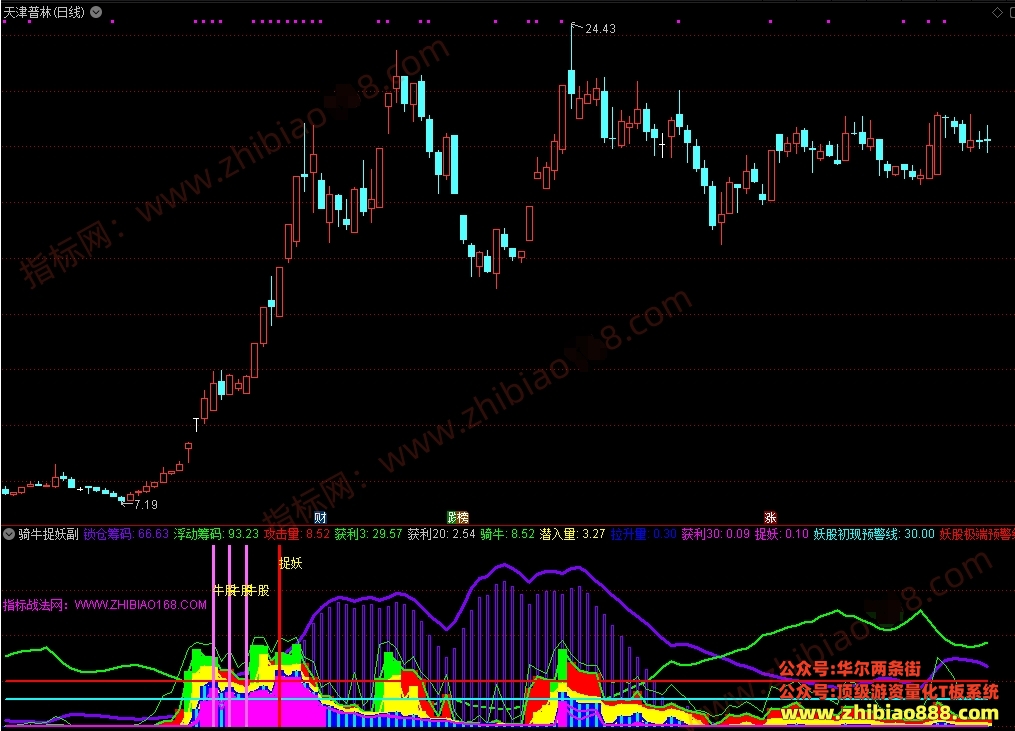Click the 获利30: 0.09 value
The image size is (1015, 731).
tap(715, 534)
